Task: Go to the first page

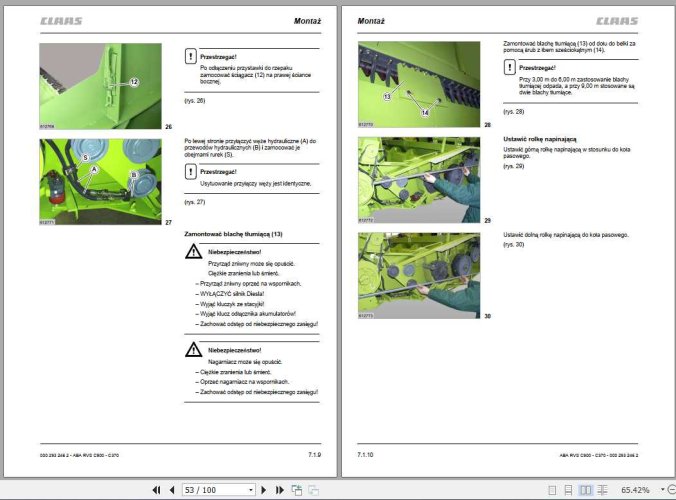Action: (x=156, y=490)
